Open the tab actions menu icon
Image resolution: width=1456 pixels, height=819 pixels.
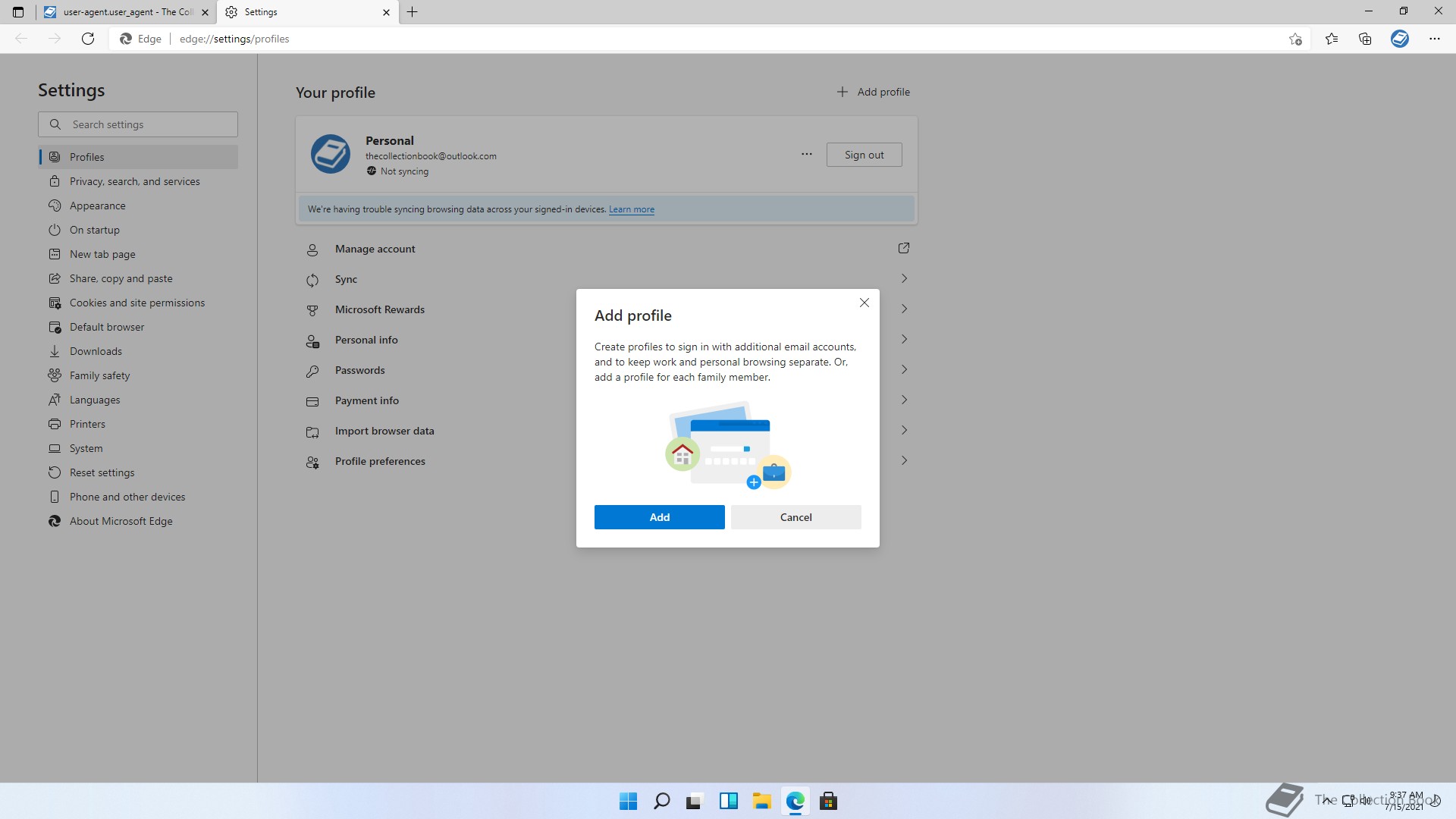point(18,12)
